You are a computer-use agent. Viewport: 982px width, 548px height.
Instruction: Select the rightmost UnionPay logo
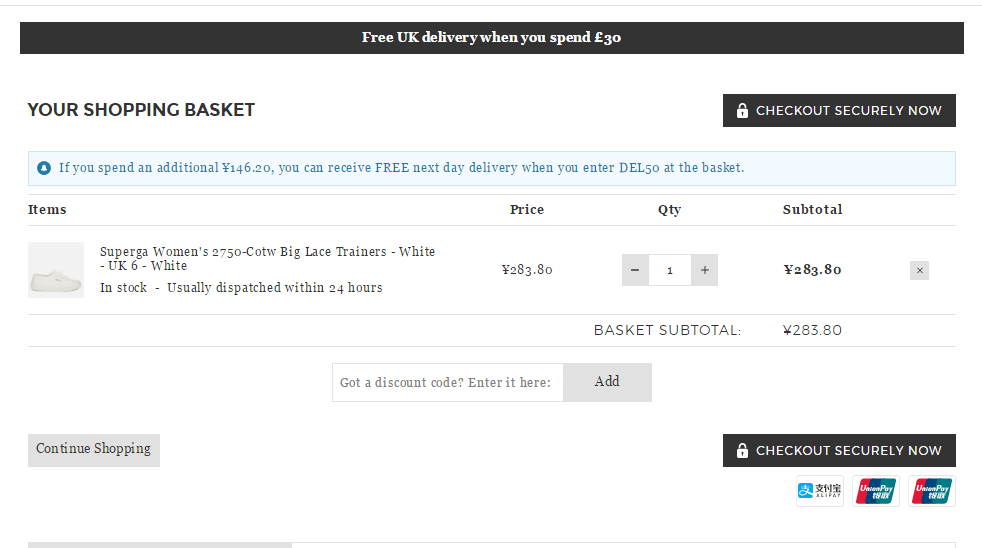pos(932,490)
